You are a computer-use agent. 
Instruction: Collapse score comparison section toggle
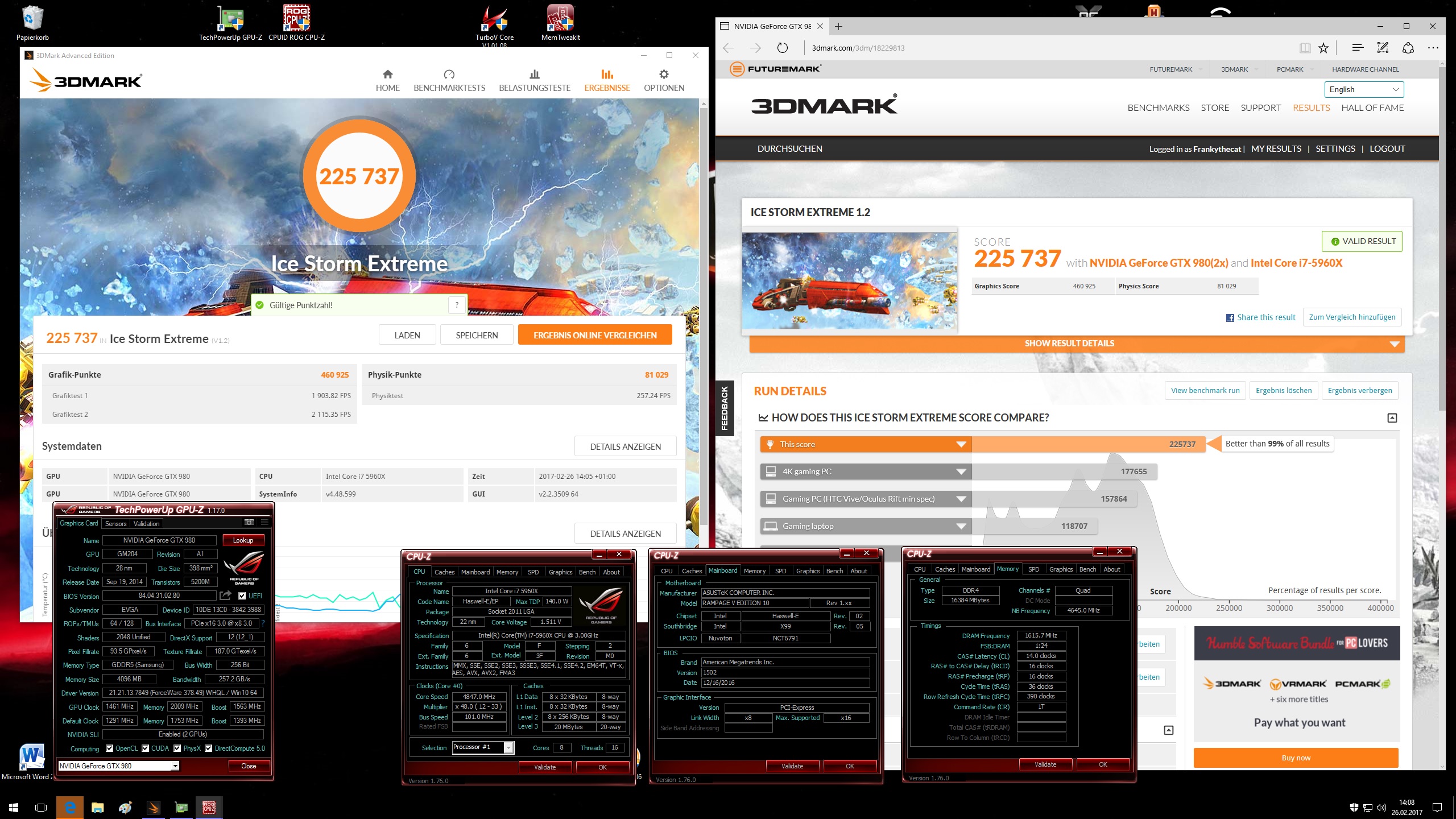1392,418
